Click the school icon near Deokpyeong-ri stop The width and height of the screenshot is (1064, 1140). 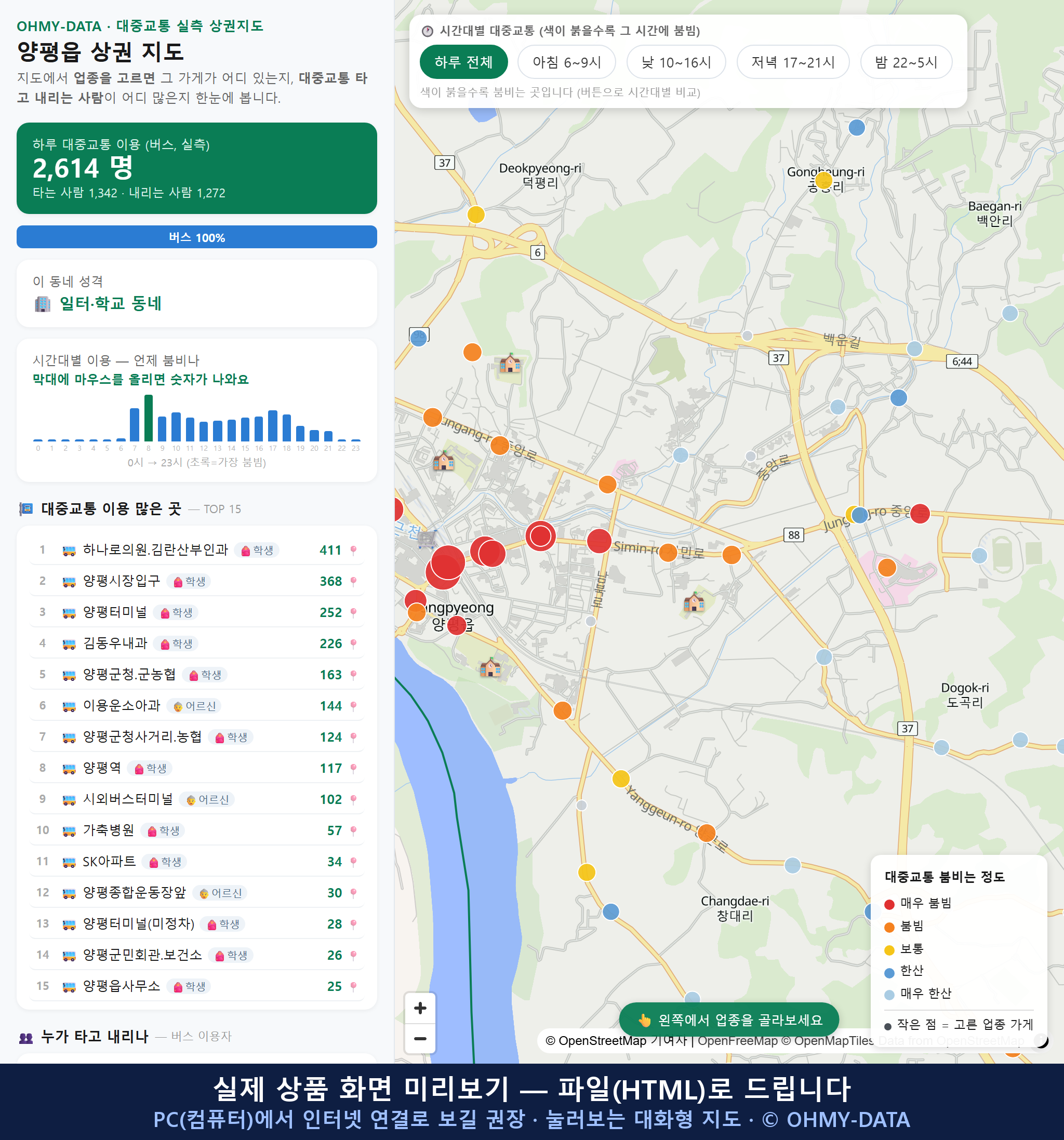point(509,363)
